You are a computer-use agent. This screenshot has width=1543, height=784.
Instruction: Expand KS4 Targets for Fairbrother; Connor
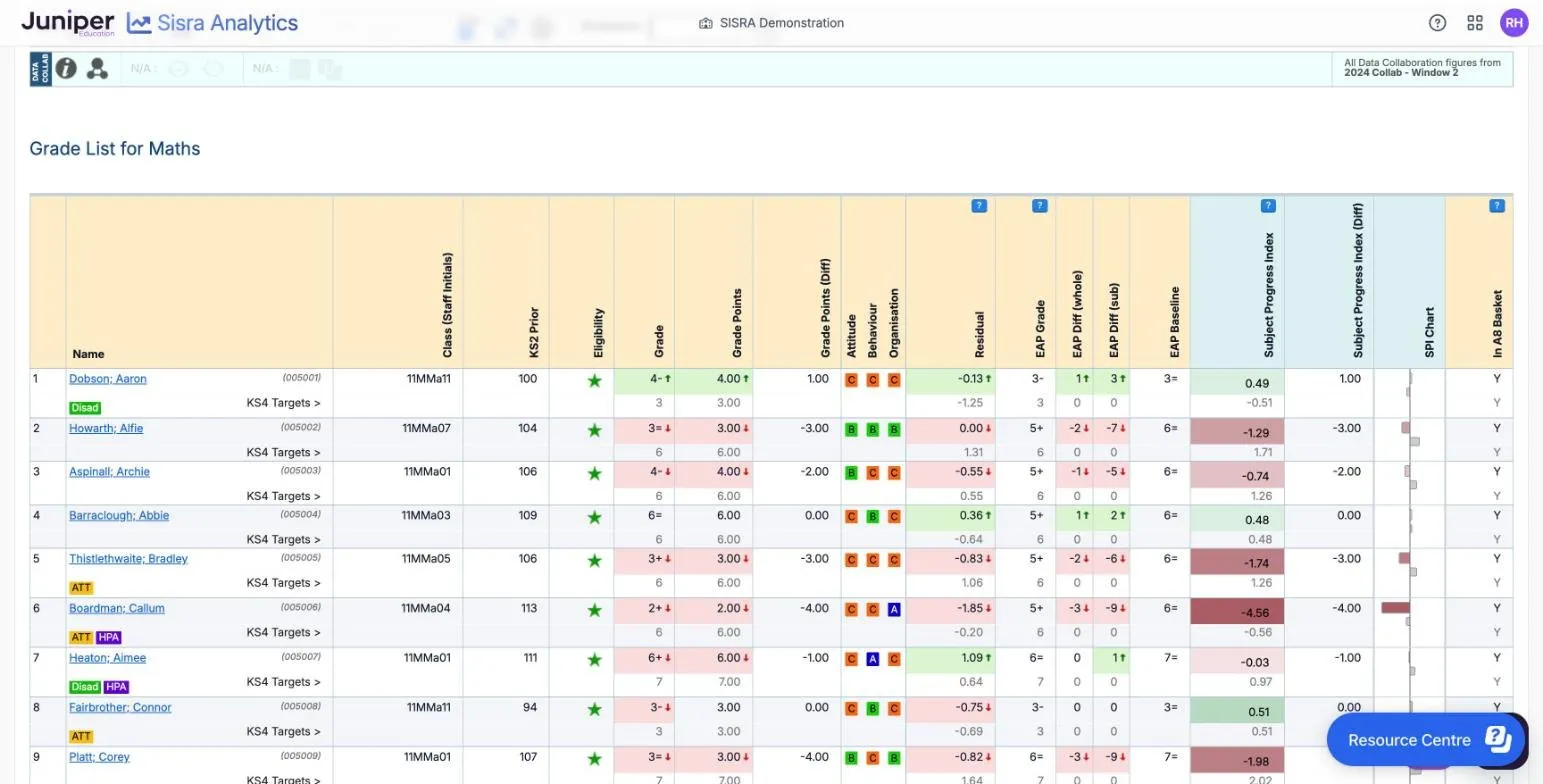point(283,732)
